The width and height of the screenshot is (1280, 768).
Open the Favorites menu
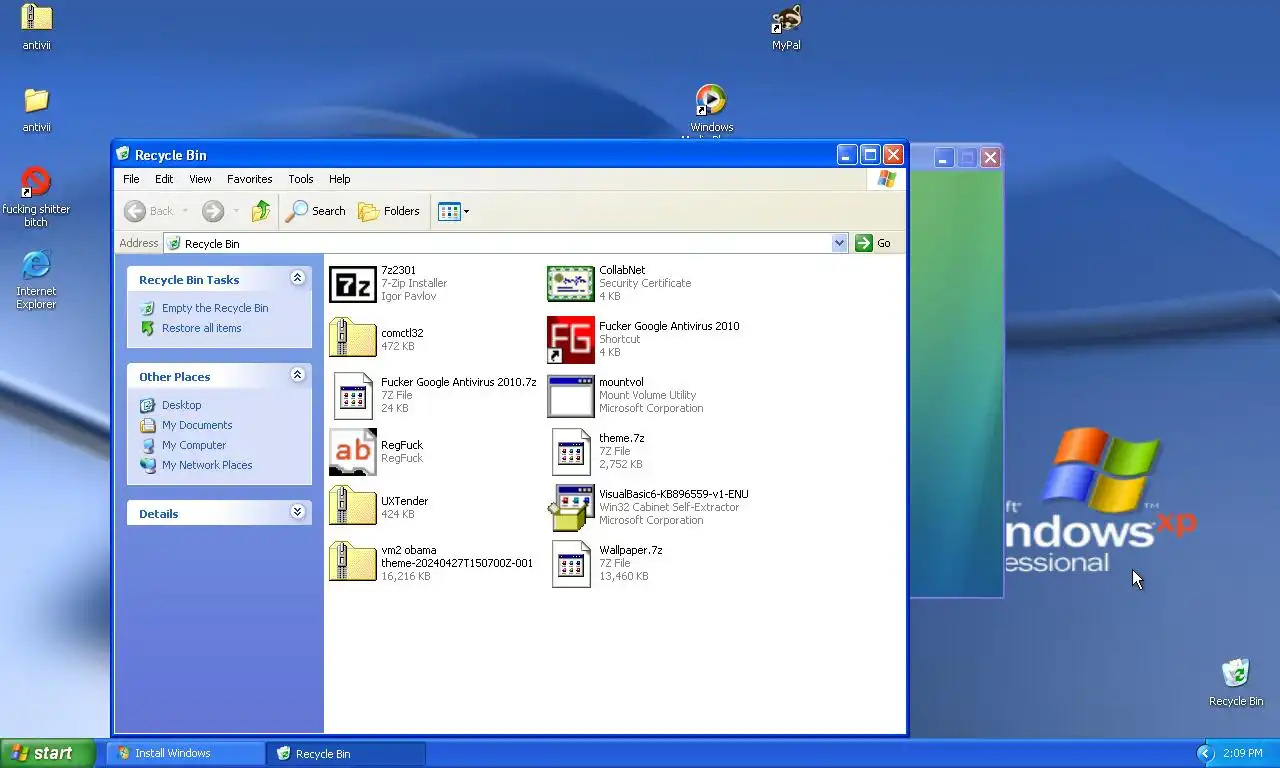click(x=250, y=179)
